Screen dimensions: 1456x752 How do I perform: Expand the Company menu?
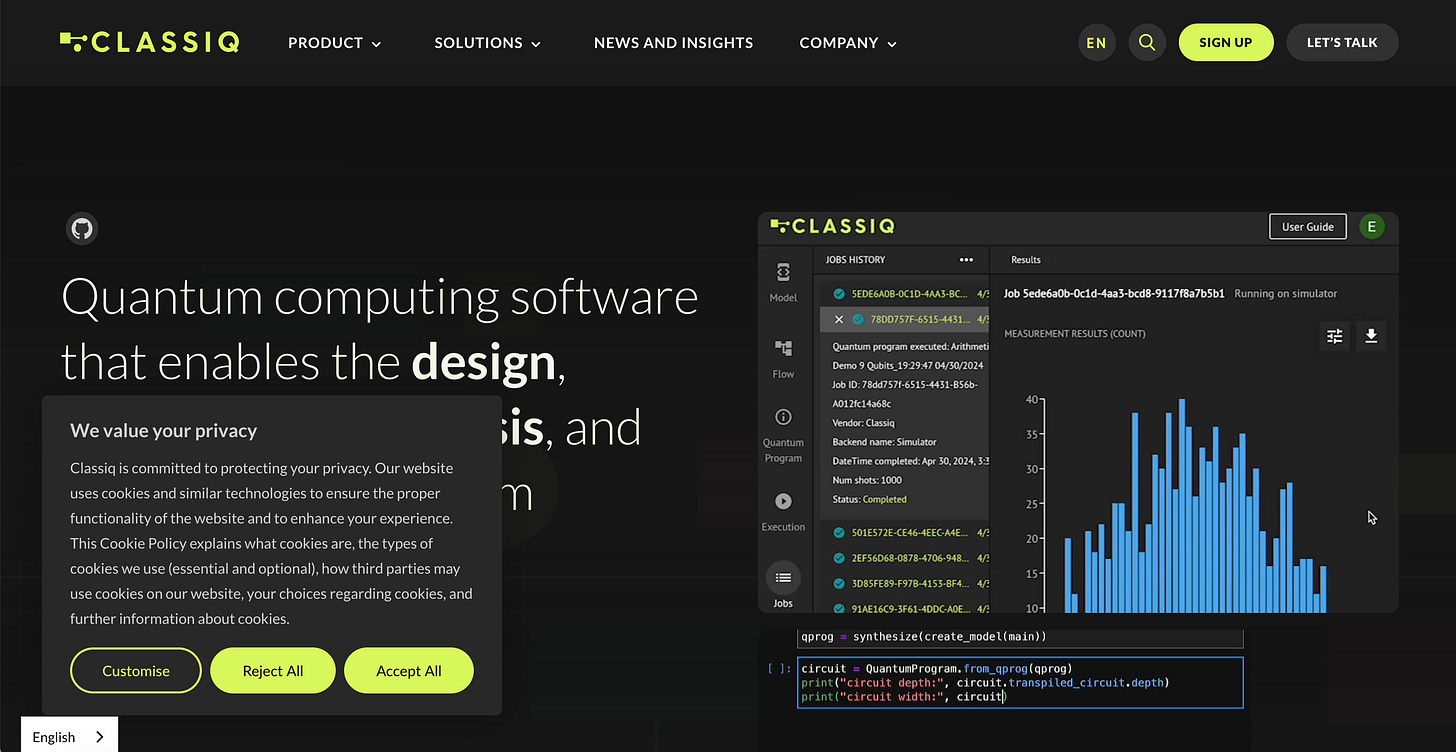click(x=848, y=43)
